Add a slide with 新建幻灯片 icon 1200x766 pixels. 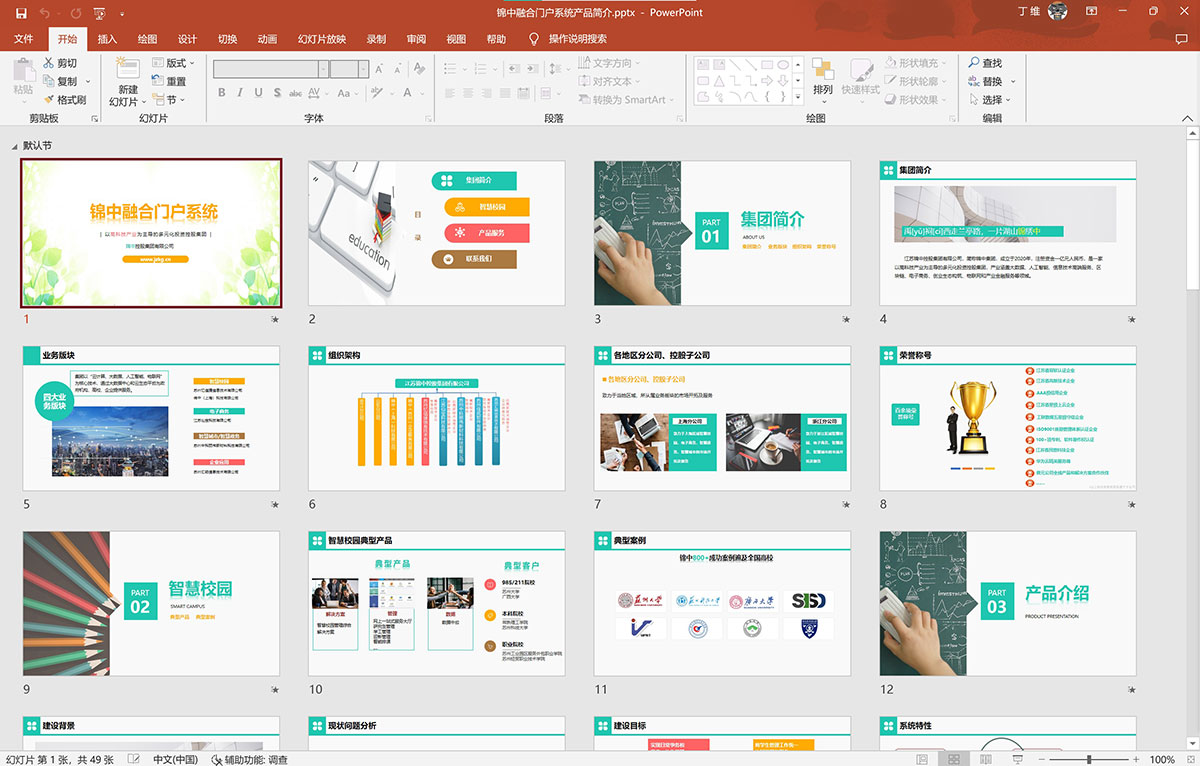tap(127, 69)
